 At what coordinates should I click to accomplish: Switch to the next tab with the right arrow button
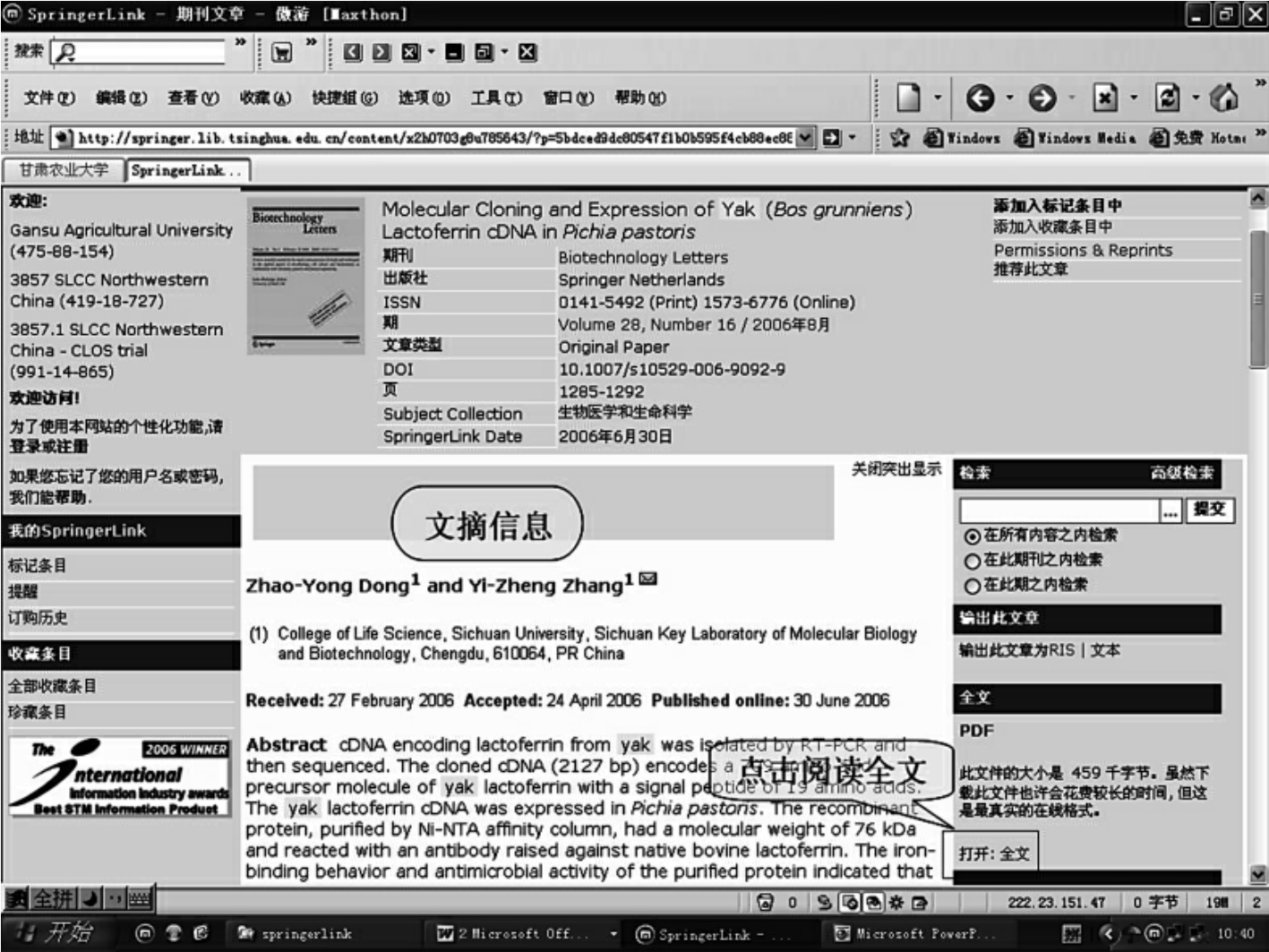pyautogui.click(x=382, y=52)
